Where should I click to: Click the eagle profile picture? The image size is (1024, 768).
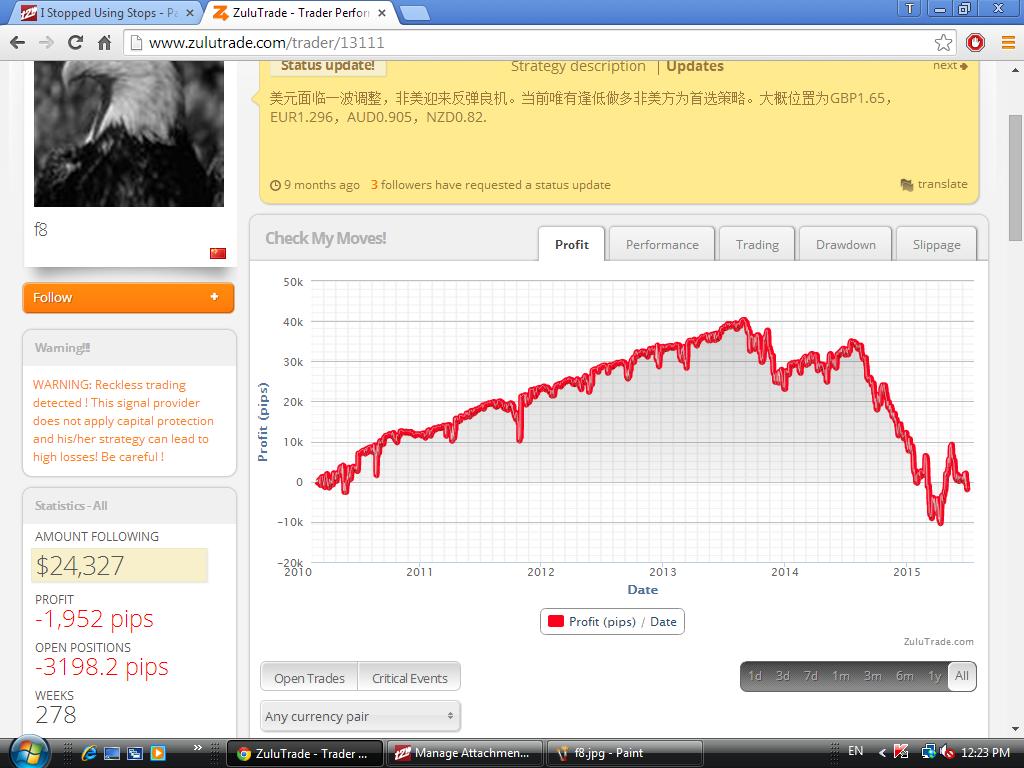(x=129, y=133)
